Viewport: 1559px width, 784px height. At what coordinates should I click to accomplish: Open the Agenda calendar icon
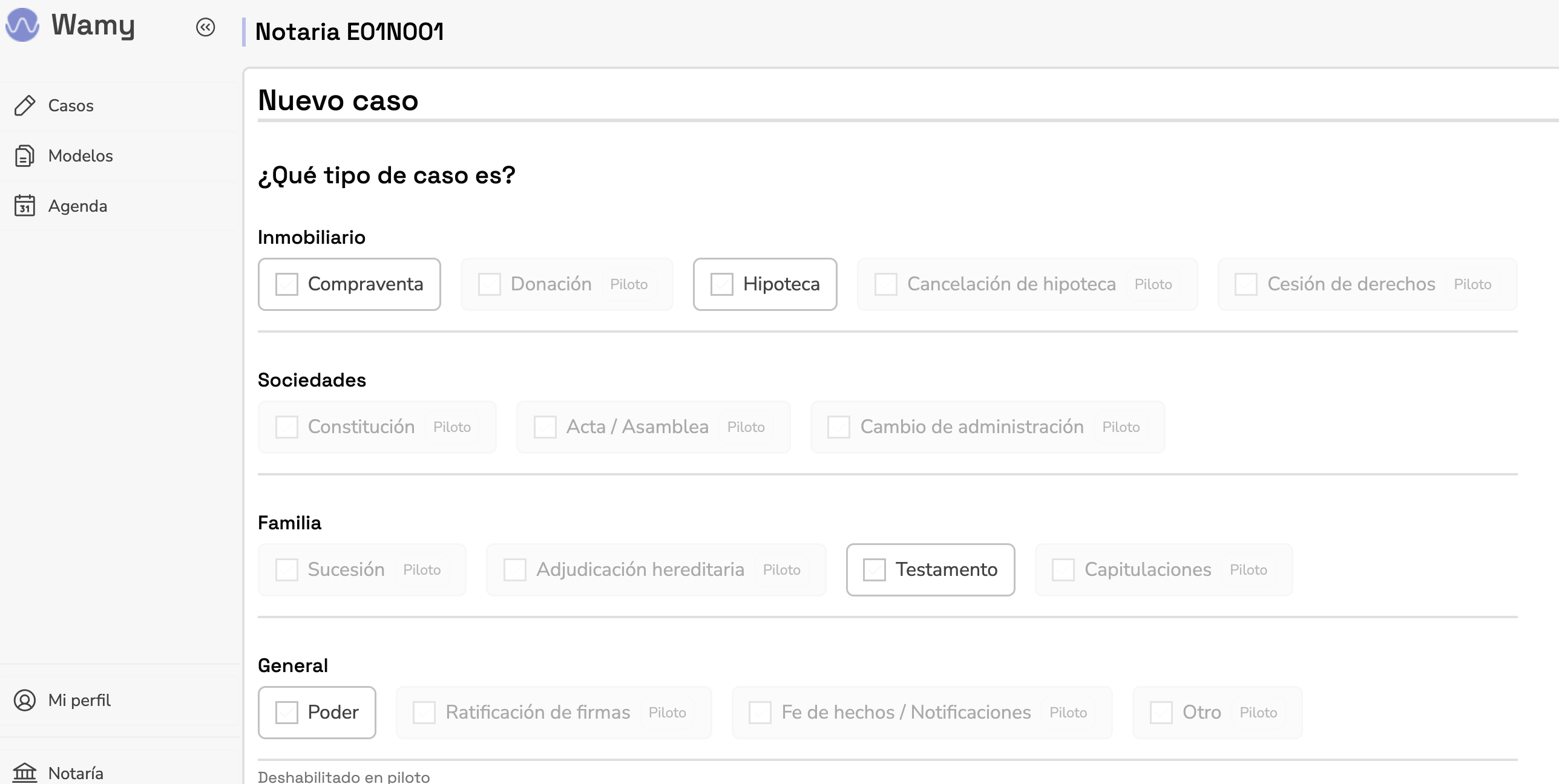[x=24, y=205]
